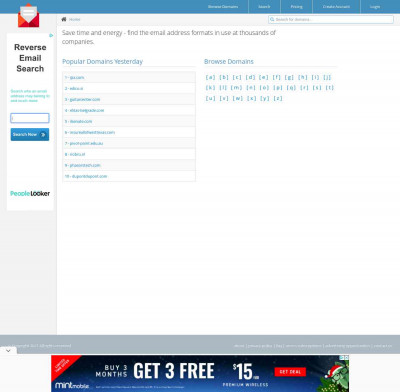Browse domains starting with [n]
Viewport: 400px width, 392px height.
coord(251,88)
